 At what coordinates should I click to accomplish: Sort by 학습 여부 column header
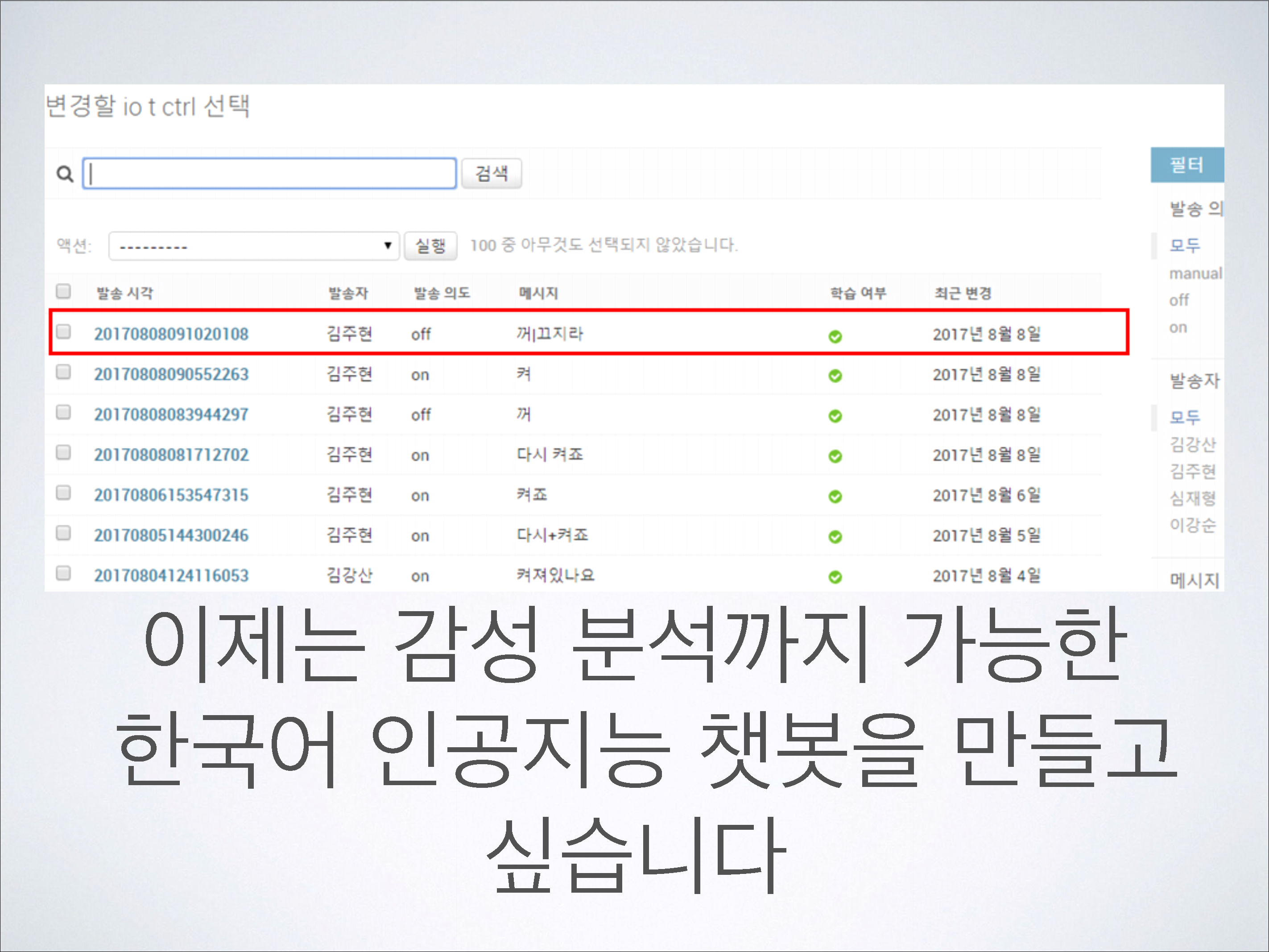(858, 293)
